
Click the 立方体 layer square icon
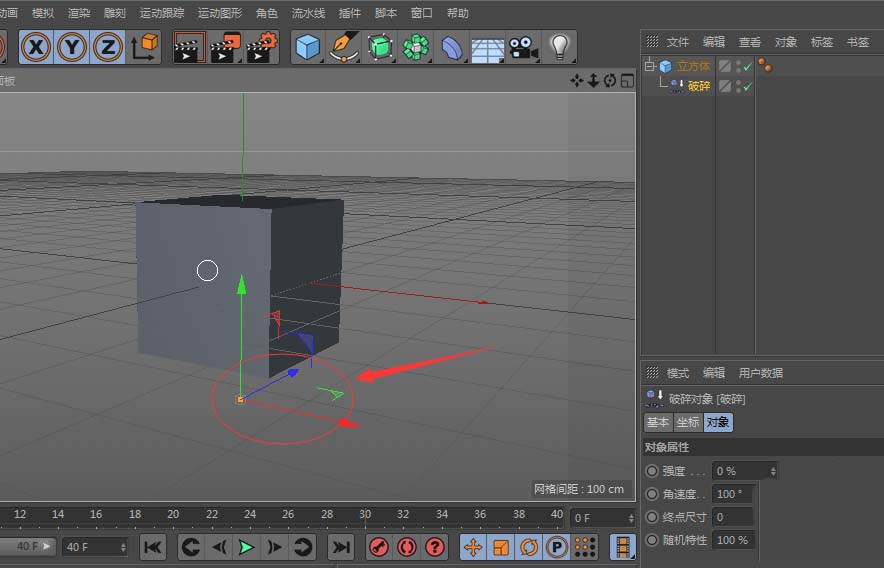[x=725, y=67]
